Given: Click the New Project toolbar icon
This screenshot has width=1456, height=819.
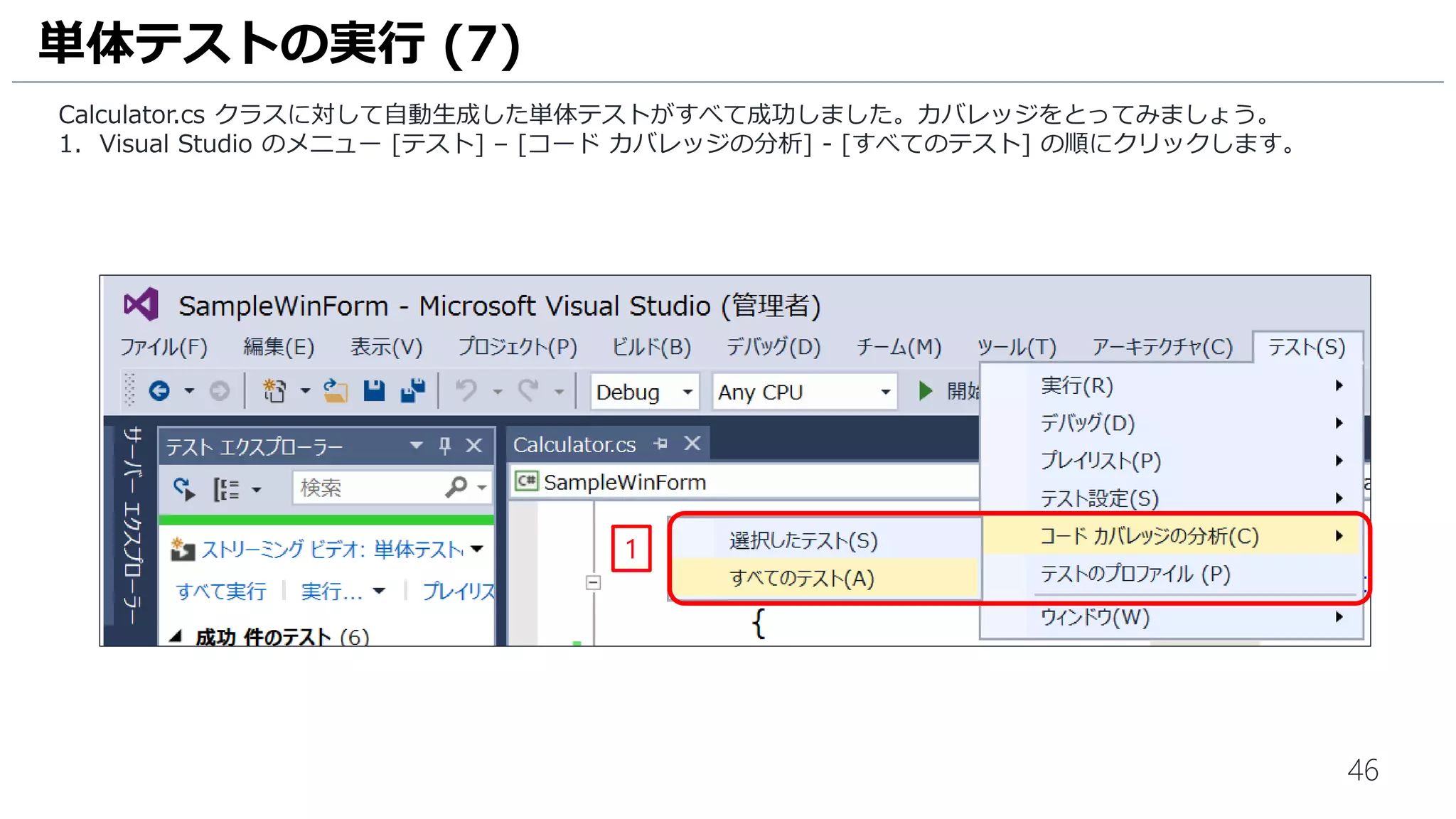Looking at the screenshot, I should (274, 390).
